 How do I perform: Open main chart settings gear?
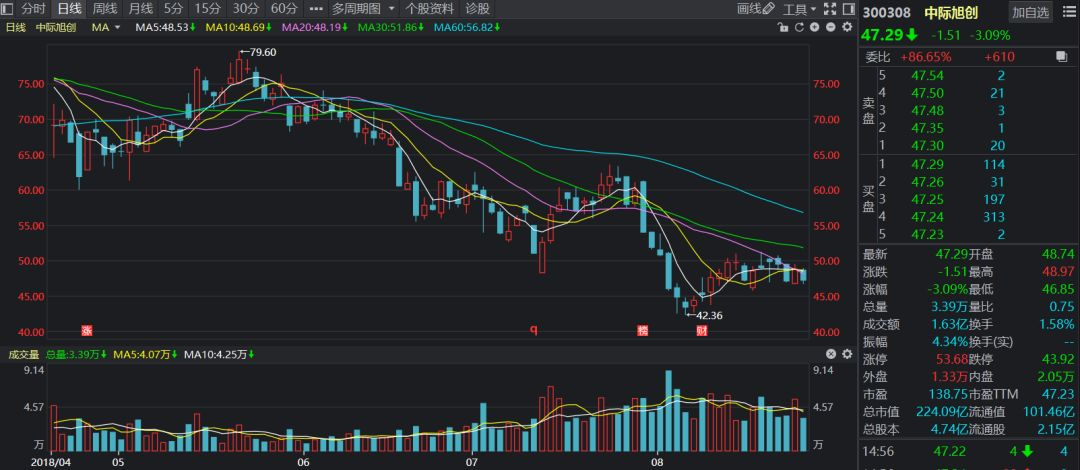(x=847, y=27)
